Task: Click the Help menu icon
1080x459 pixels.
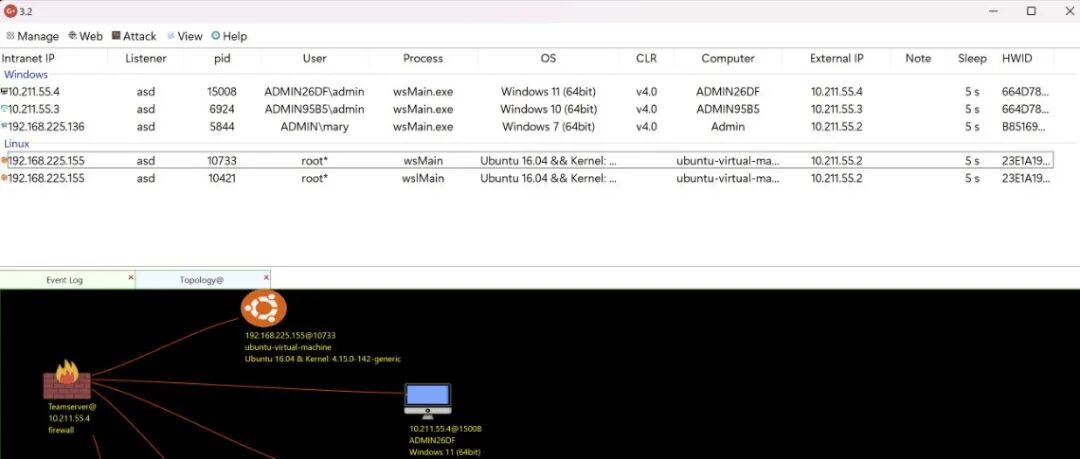Action: 216,36
